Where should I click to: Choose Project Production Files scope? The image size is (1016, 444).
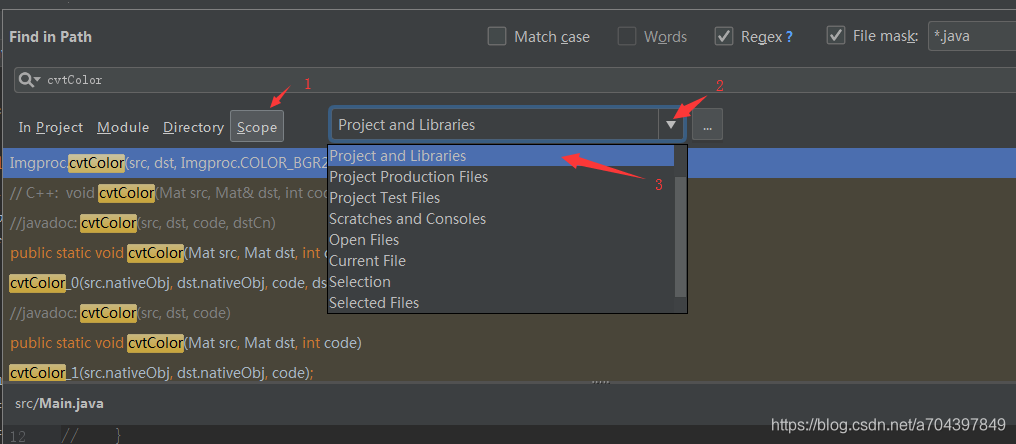pyautogui.click(x=501, y=177)
